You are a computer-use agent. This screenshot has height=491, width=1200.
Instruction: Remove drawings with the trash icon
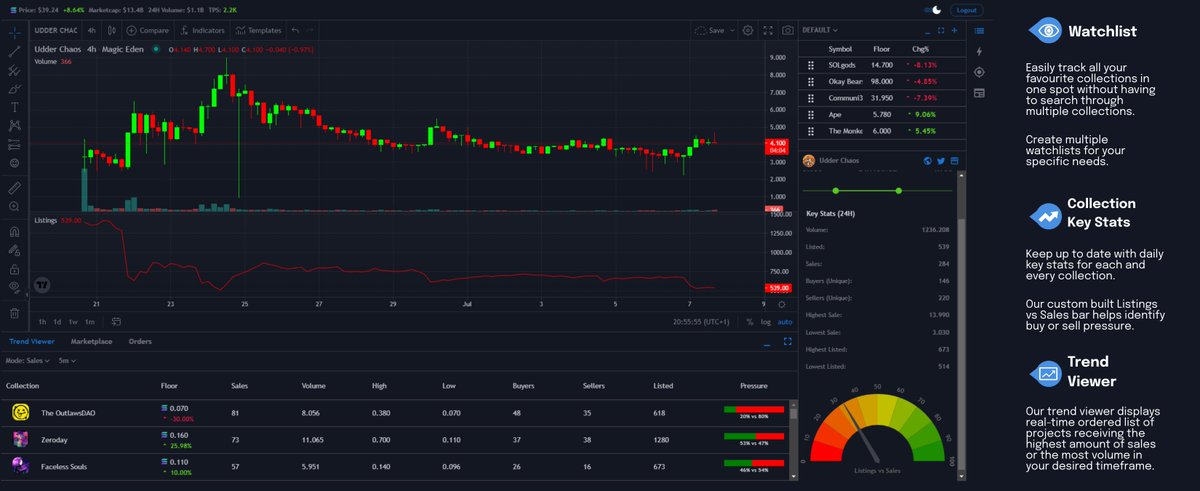pos(14,312)
